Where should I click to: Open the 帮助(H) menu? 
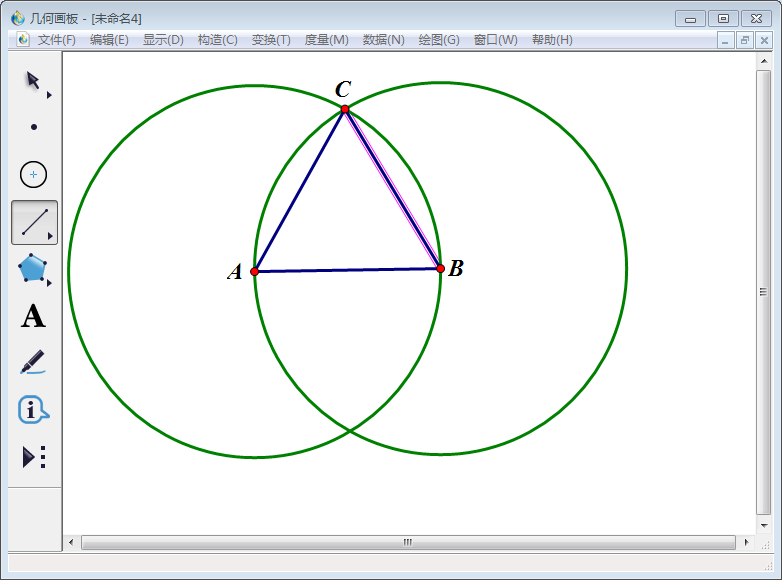point(552,40)
